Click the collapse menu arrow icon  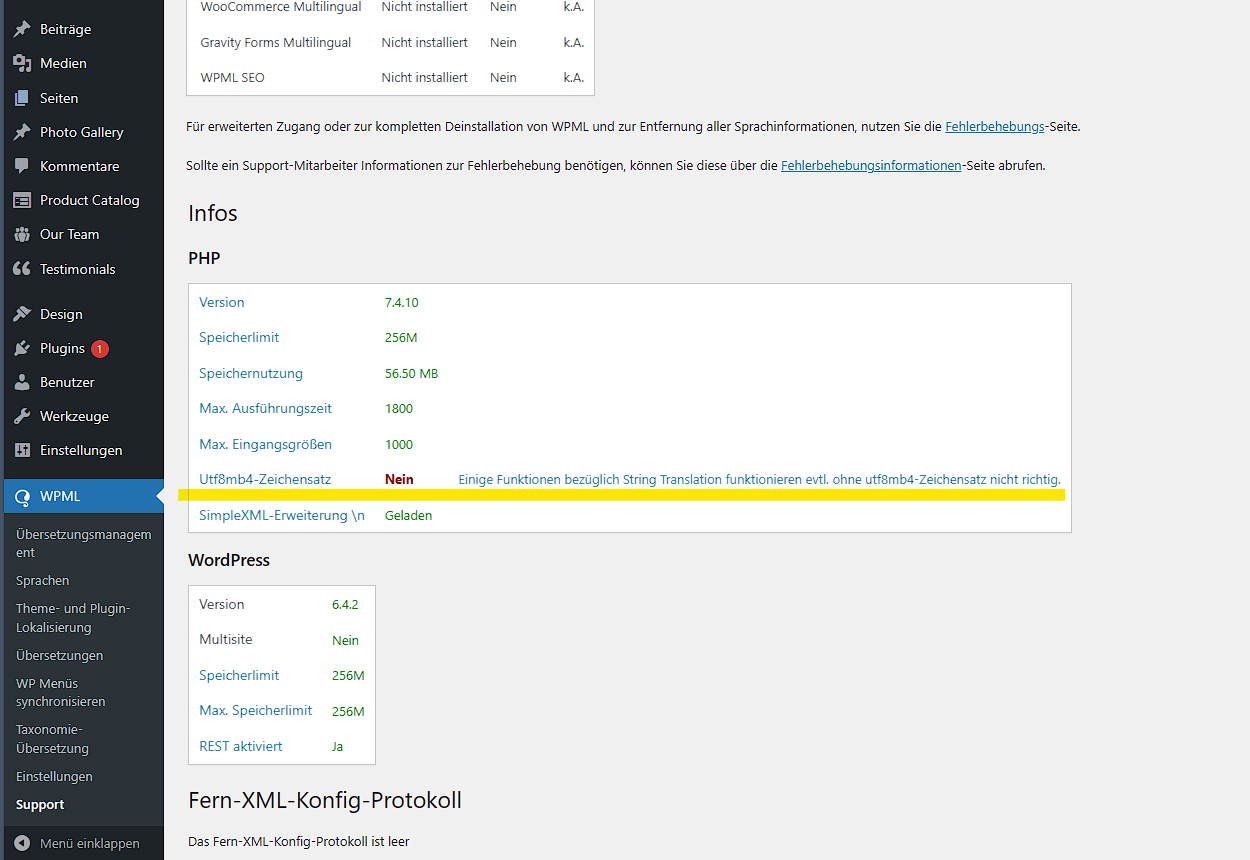22,843
